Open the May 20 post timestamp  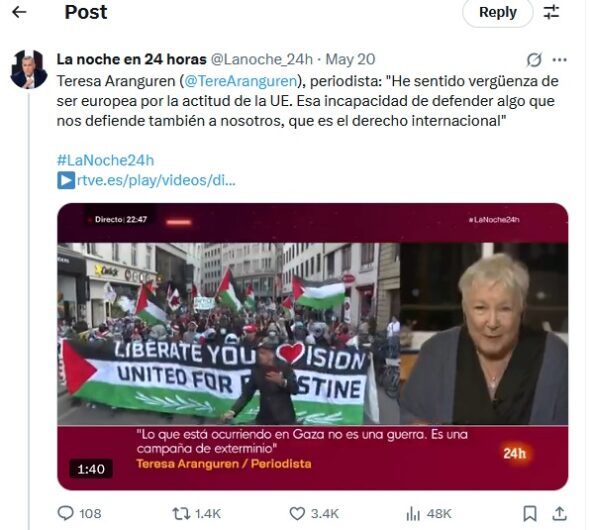click(350, 59)
